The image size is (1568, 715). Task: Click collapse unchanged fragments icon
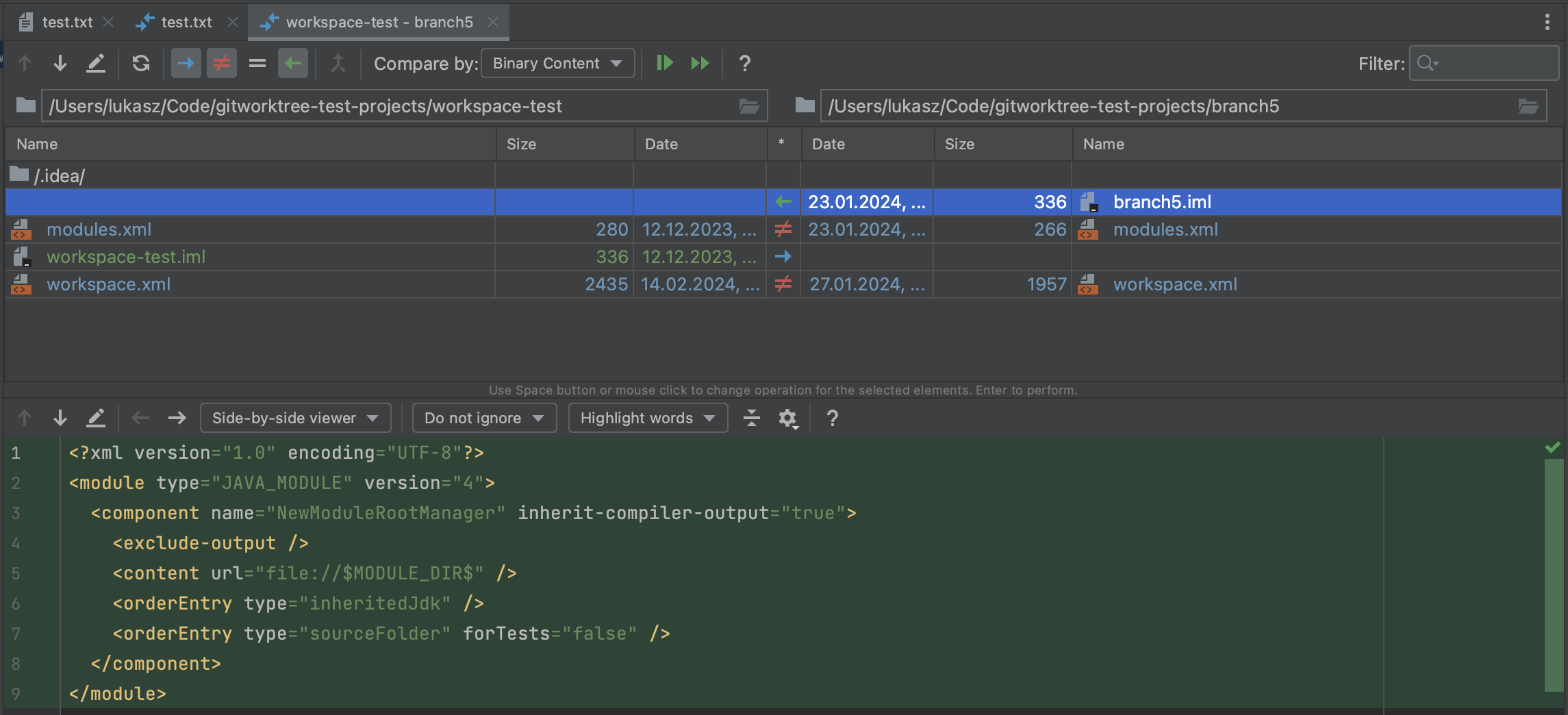[x=751, y=418]
